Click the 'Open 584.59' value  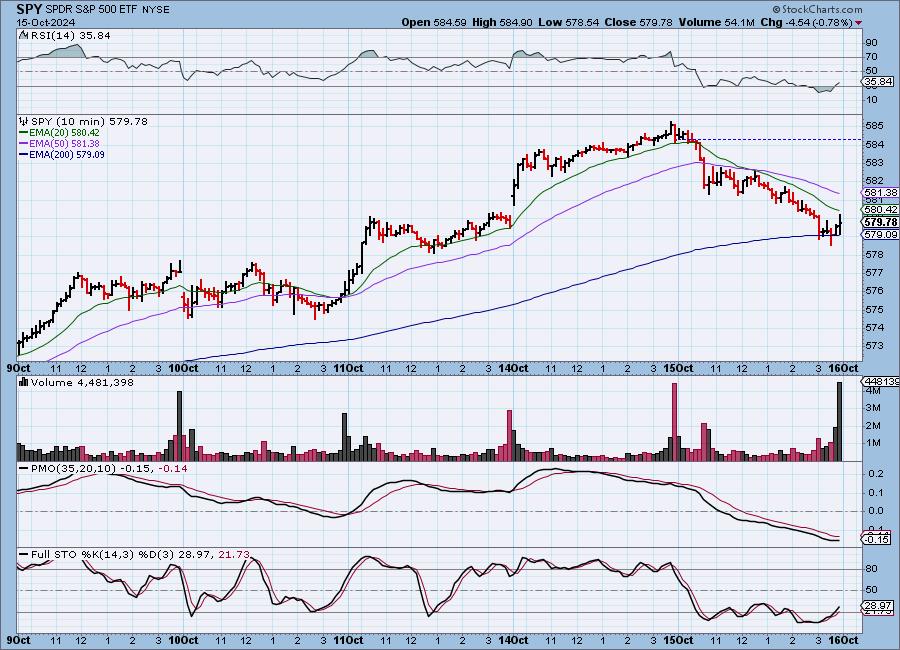point(433,22)
